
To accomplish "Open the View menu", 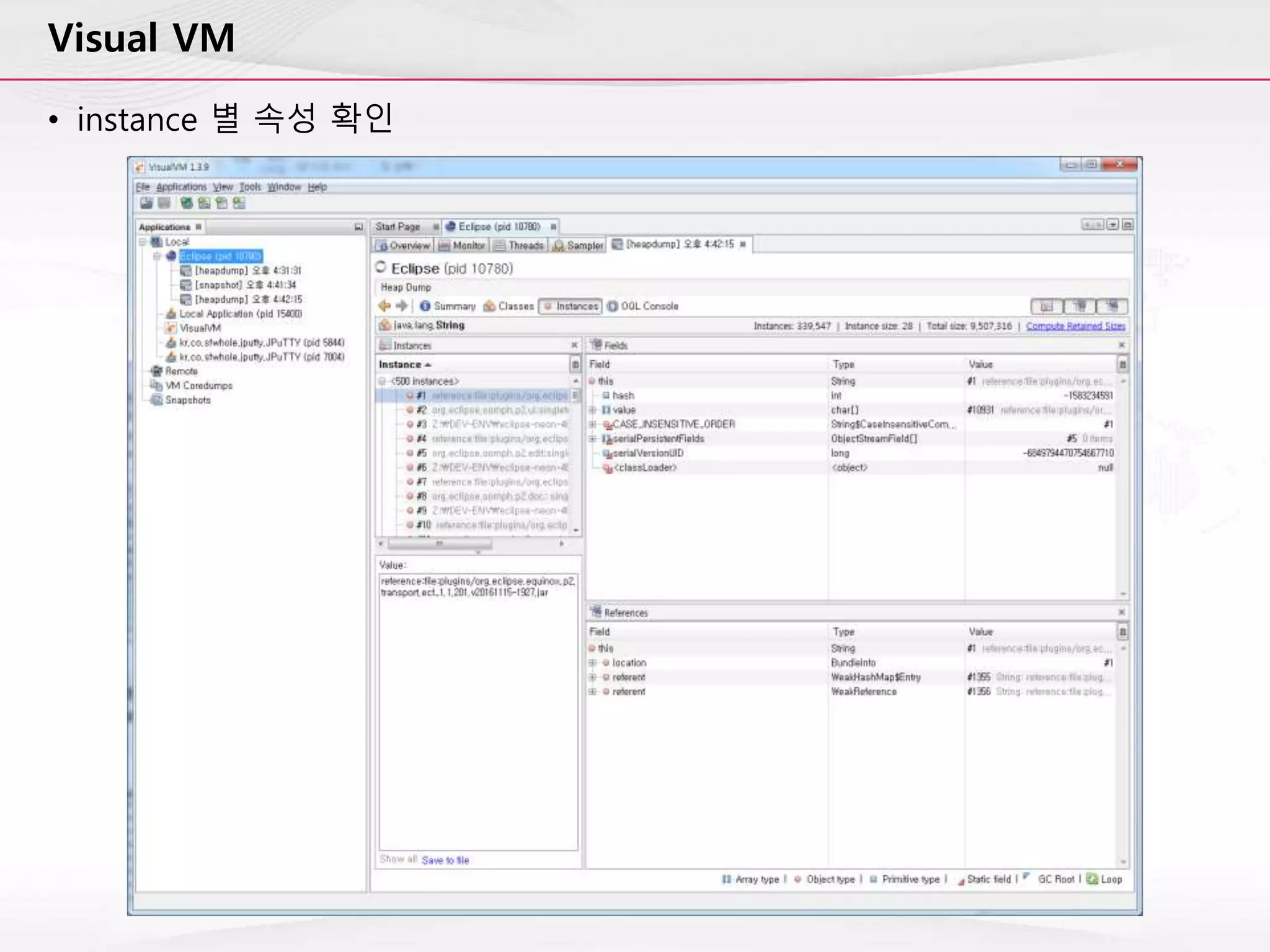I will coord(223,187).
